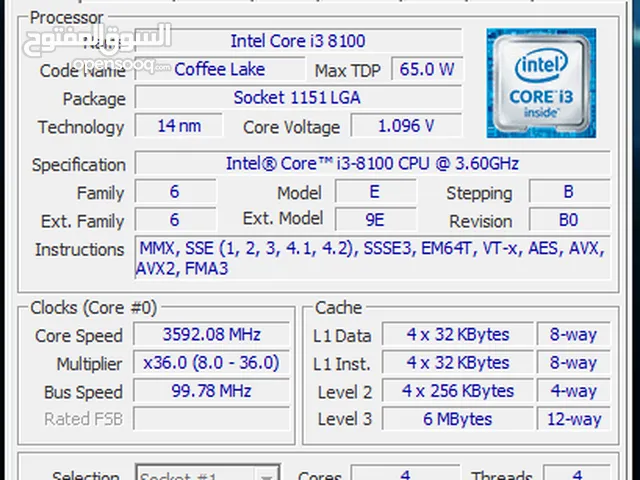Viewport: 640px width, 480px height.
Task: Click the L1 Data '4 x 32 KBytes' value
Action: pyautogui.click(x=458, y=334)
